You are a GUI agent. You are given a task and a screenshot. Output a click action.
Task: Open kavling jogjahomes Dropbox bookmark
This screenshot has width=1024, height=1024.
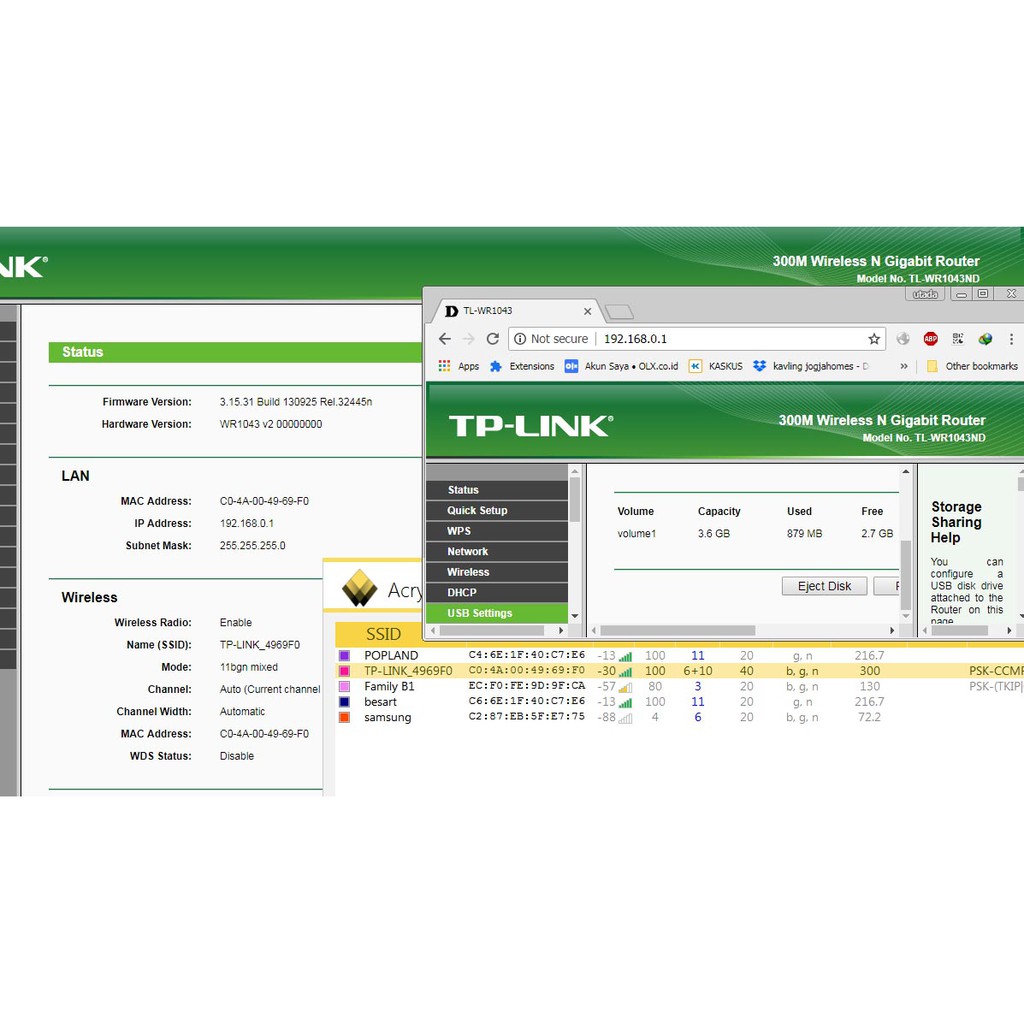click(x=810, y=366)
